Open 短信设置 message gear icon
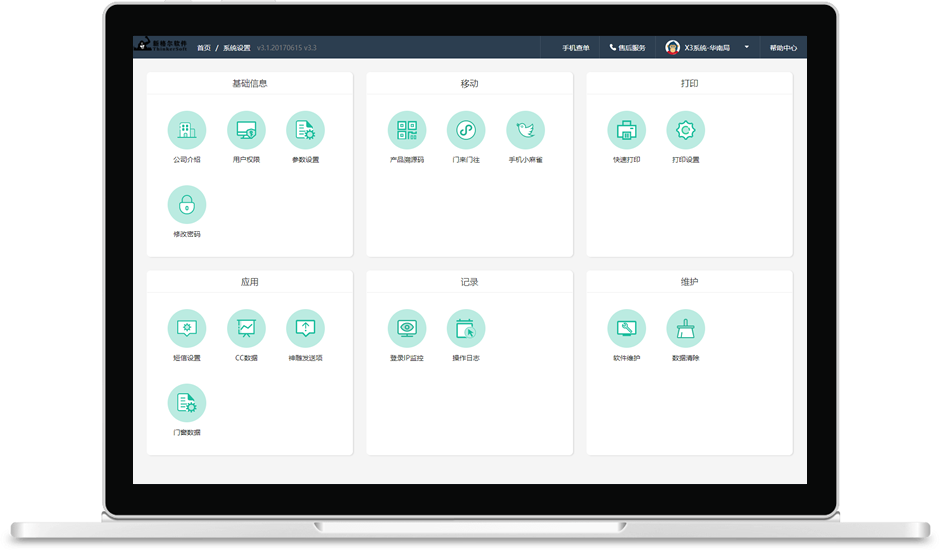Image resolution: width=940 pixels, height=550 pixels. tap(186, 328)
